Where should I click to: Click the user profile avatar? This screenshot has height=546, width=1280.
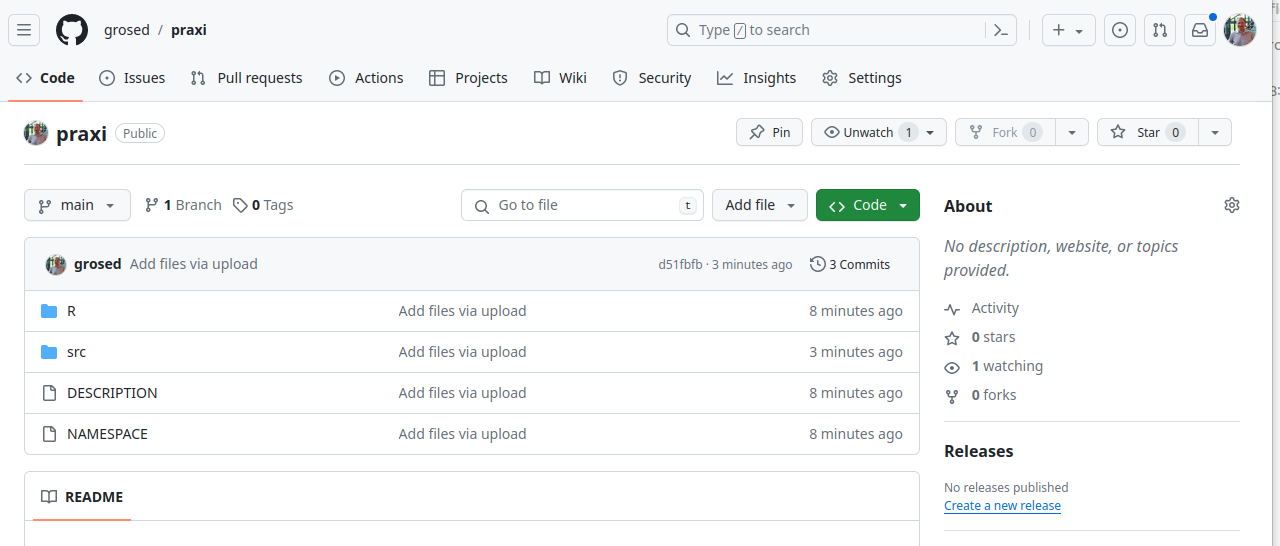coord(1240,30)
